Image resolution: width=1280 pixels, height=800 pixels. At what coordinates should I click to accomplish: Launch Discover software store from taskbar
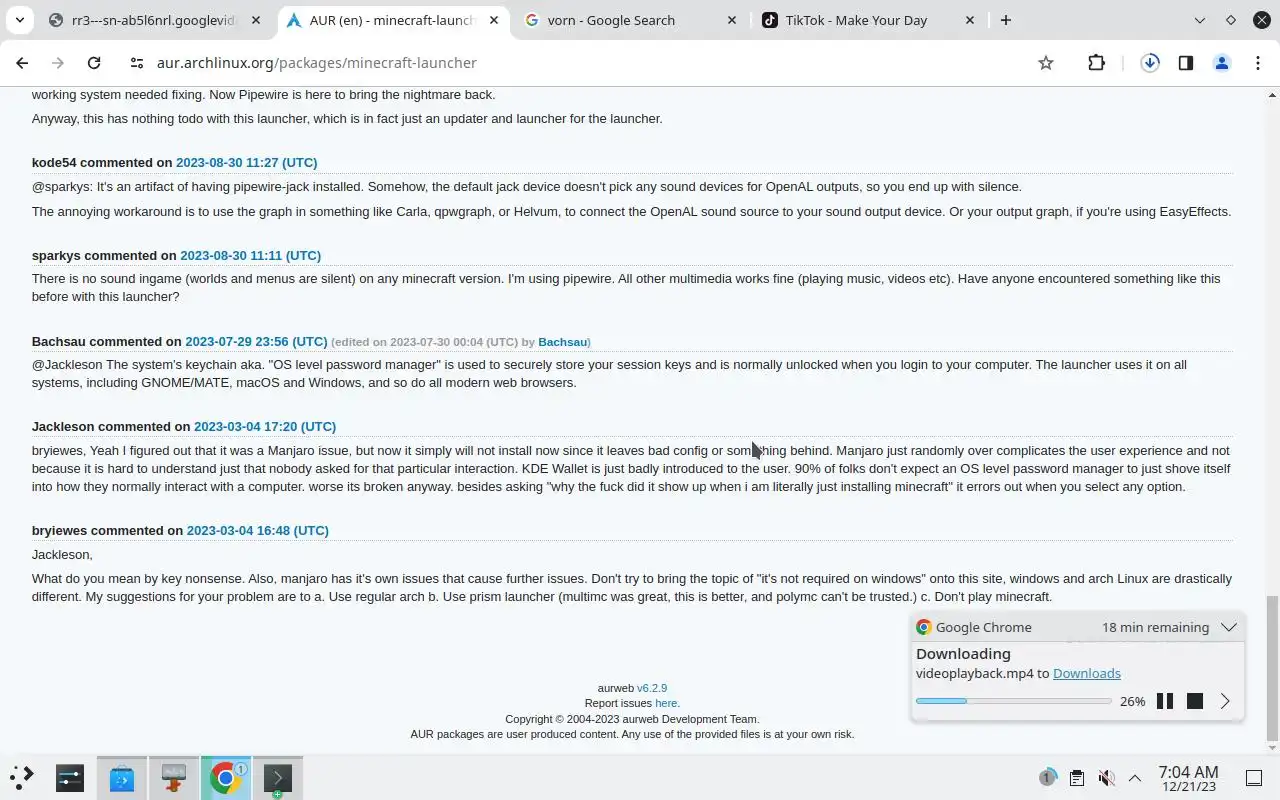[122, 777]
